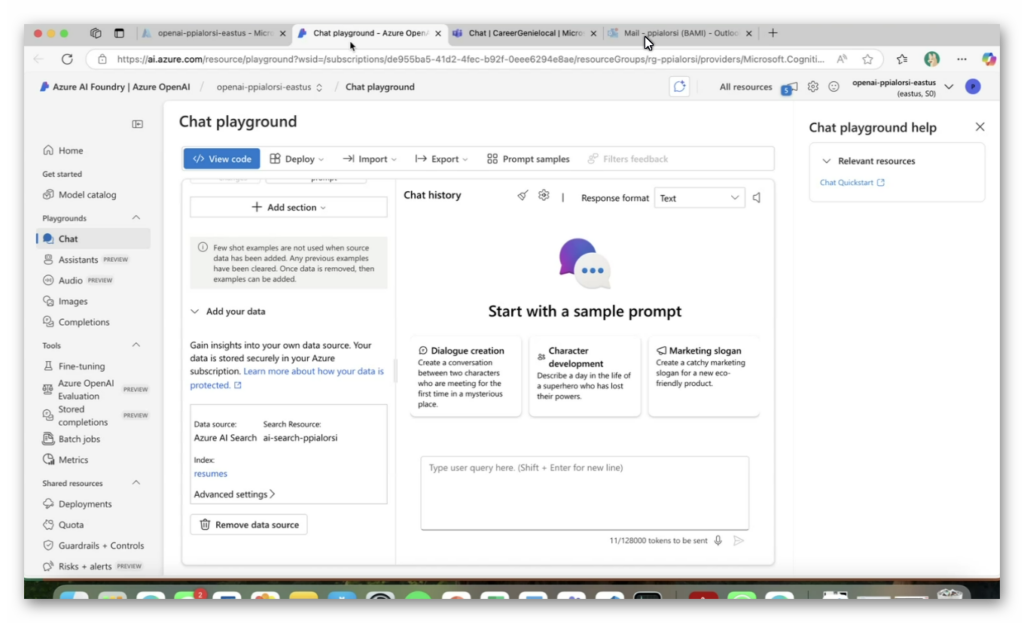Viewport: 1024px width, 623px height.
Task: Expand Advanced settings
Action: (234, 494)
